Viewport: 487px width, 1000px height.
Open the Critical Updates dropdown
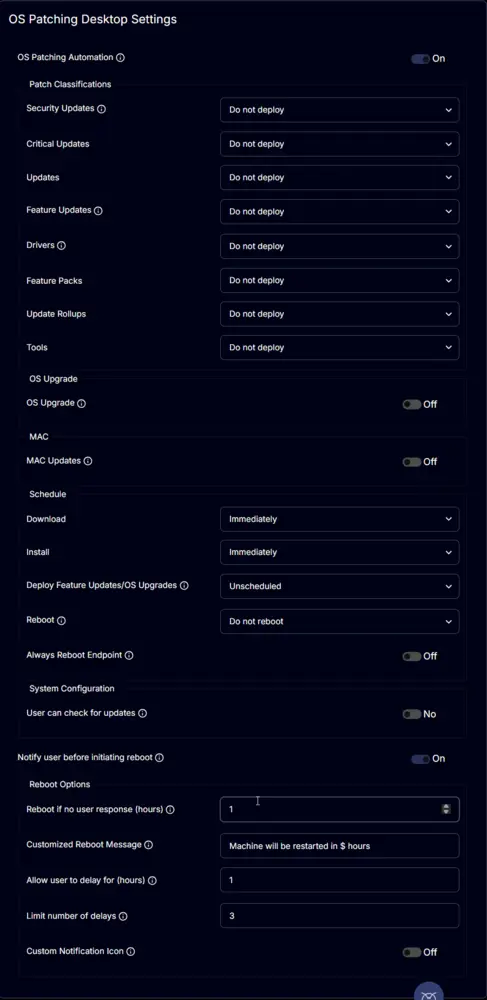[340, 144]
